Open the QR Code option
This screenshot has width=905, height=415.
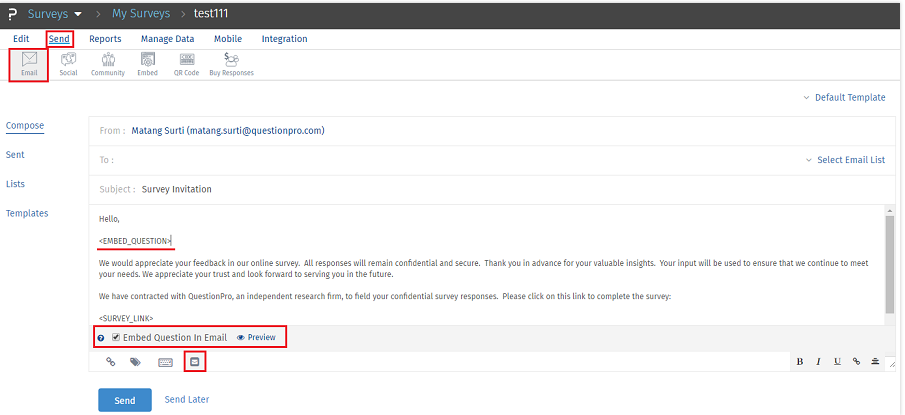186,64
